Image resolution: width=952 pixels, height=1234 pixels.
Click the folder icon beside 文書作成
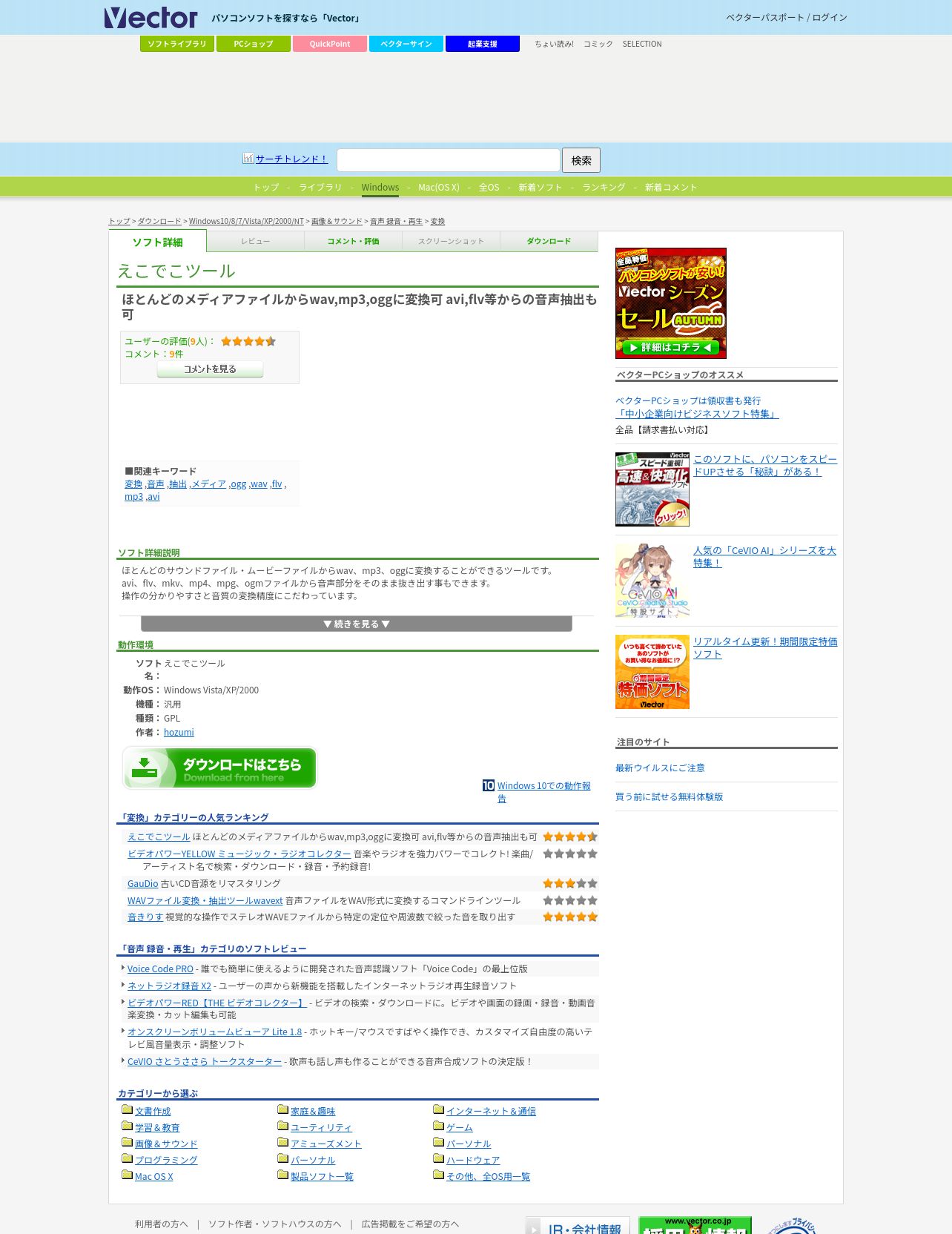pyautogui.click(x=127, y=1109)
